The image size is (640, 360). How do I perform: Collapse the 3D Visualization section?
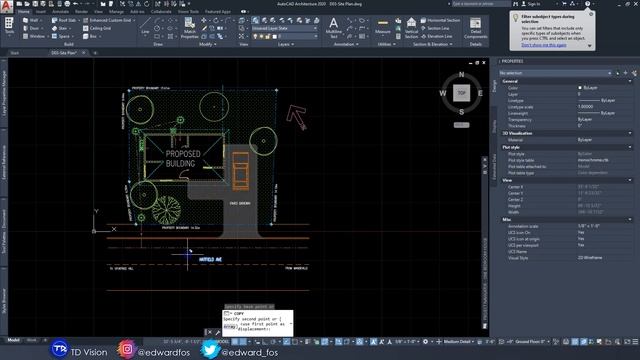[x=630, y=133]
